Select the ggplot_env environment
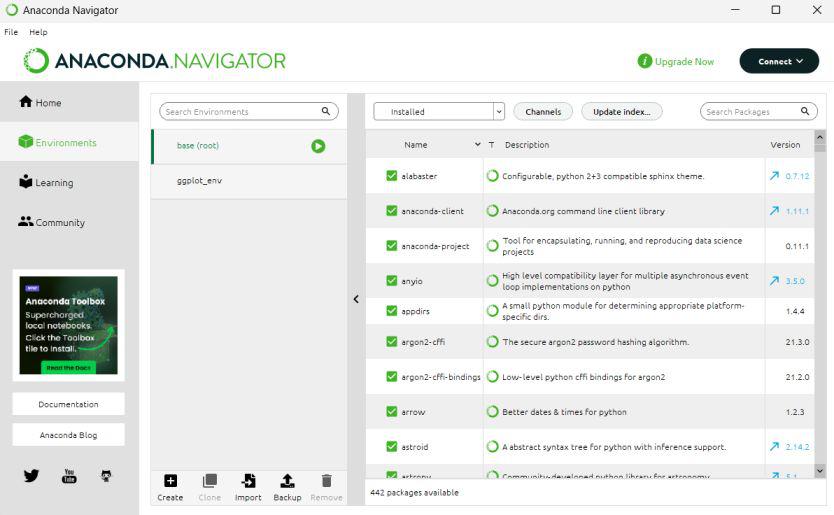 [249, 181]
